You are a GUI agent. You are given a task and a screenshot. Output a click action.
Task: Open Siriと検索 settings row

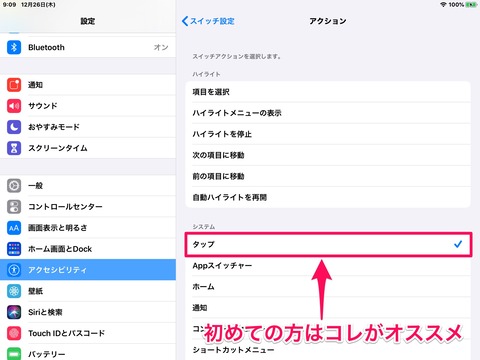(x=88, y=312)
